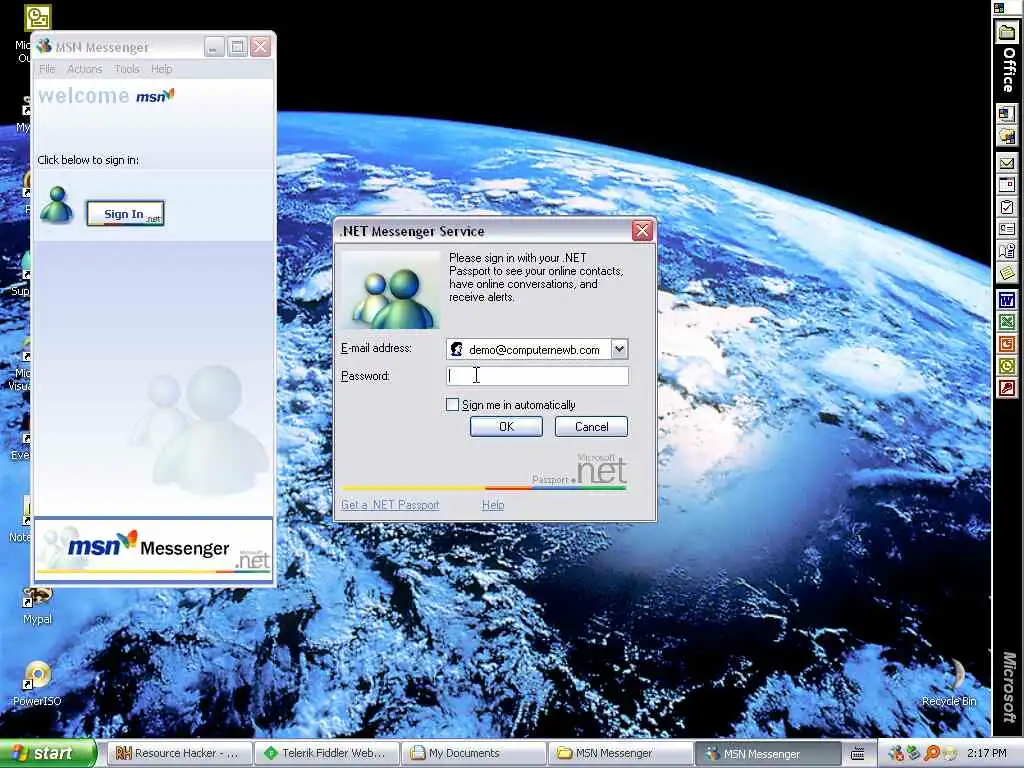
Task: Open Help menu in MSN Messenger window
Action: tap(162, 69)
